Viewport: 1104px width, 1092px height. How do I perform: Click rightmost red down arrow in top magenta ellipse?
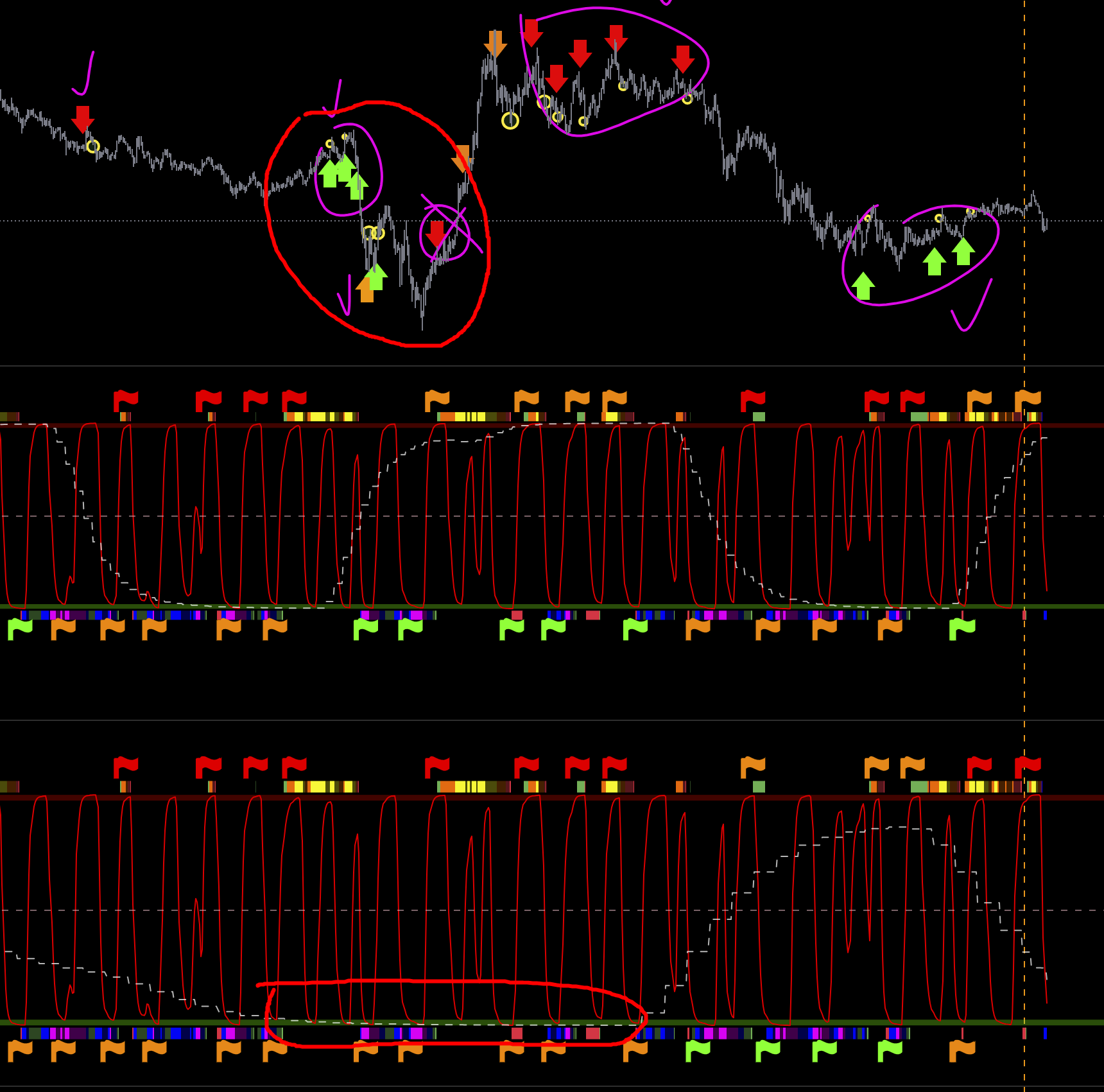683,59
